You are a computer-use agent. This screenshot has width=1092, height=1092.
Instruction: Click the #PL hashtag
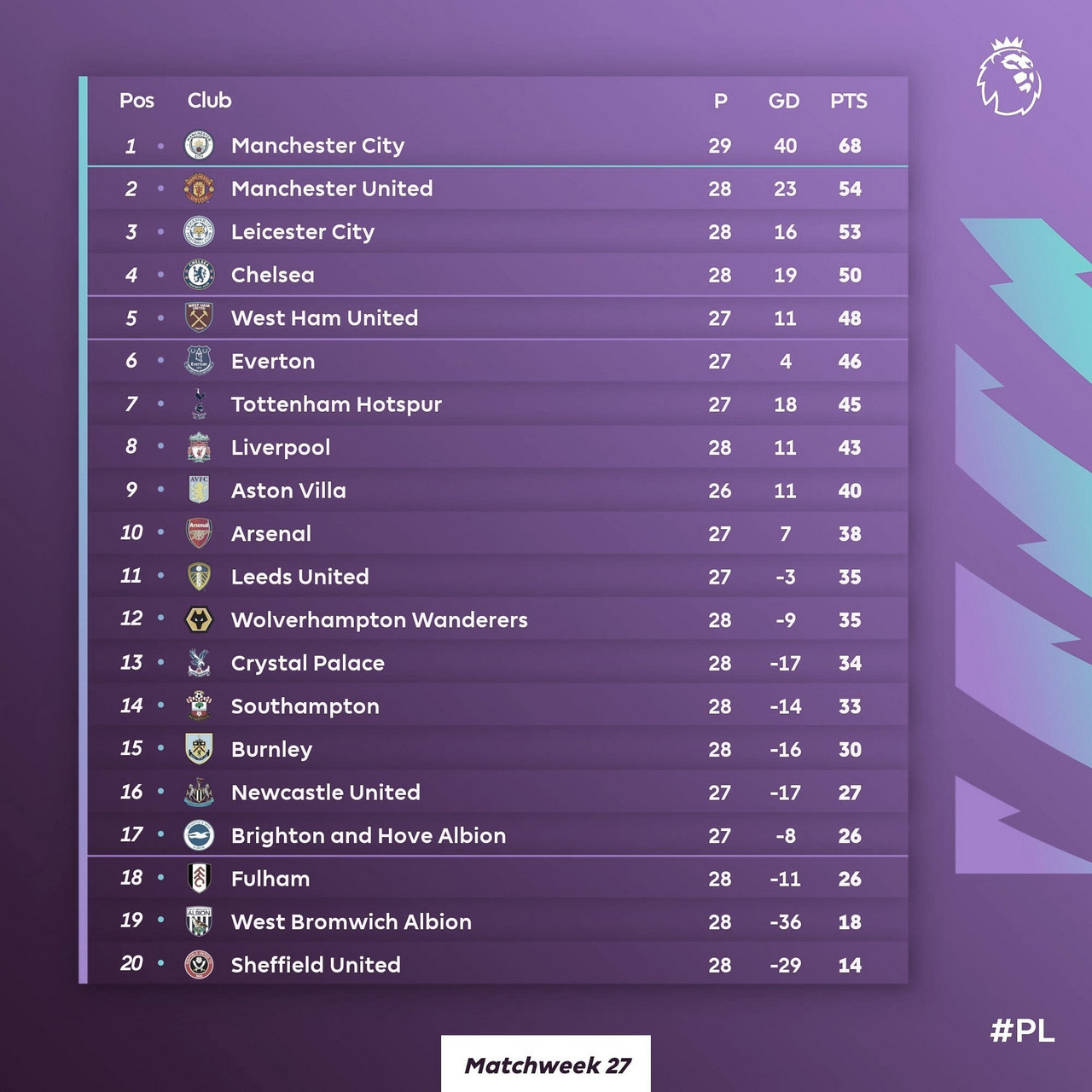click(x=1022, y=1030)
